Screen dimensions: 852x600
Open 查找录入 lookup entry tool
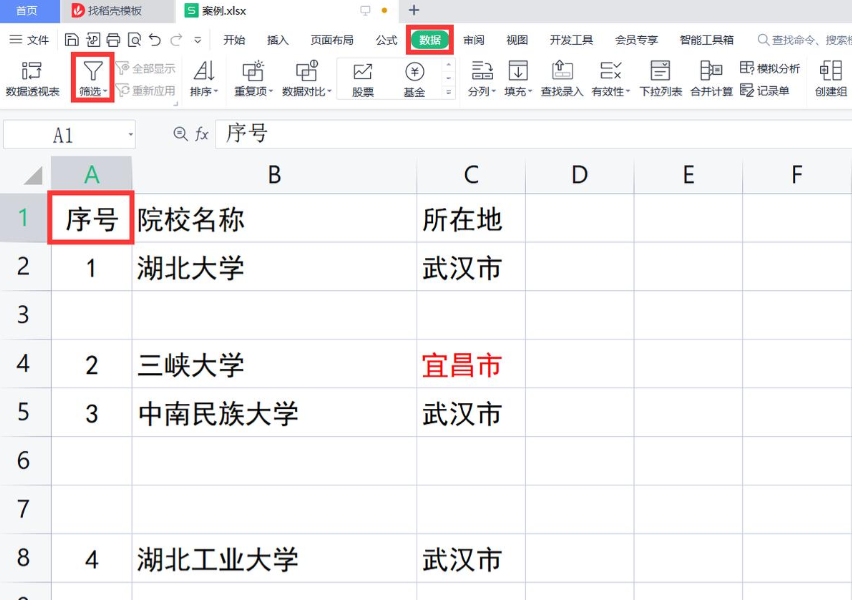[562, 79]
